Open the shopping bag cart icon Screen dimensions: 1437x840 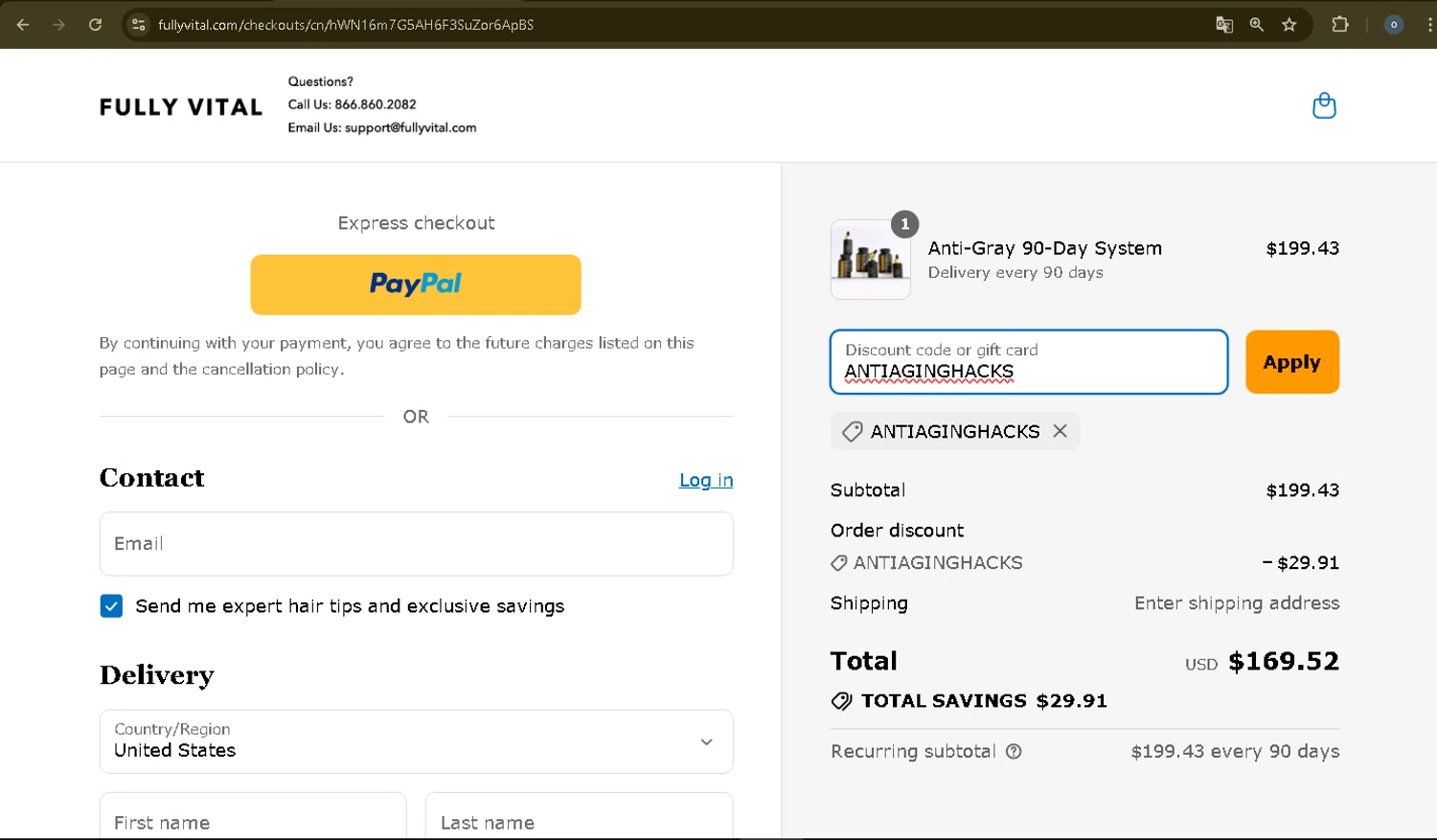coord(1324,105)
